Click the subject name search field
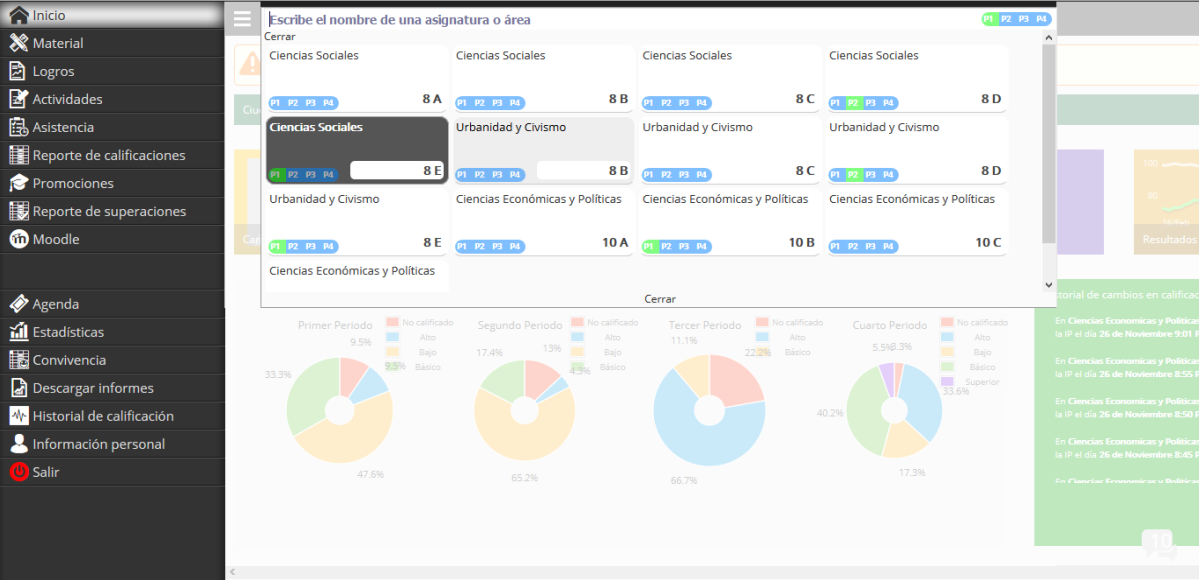 tap(620, 19)
